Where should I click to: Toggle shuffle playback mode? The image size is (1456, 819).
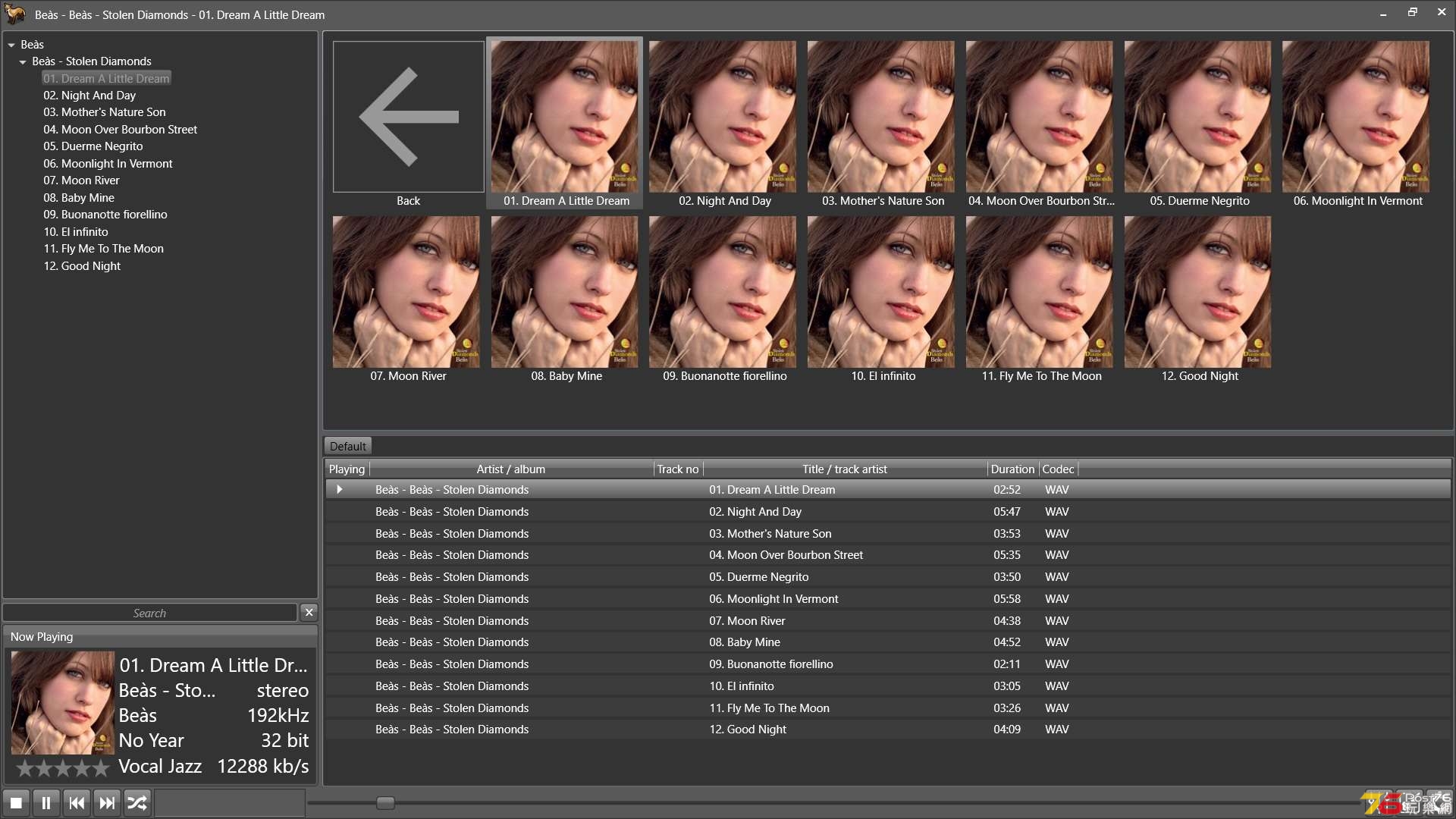[x=137, y=802]
